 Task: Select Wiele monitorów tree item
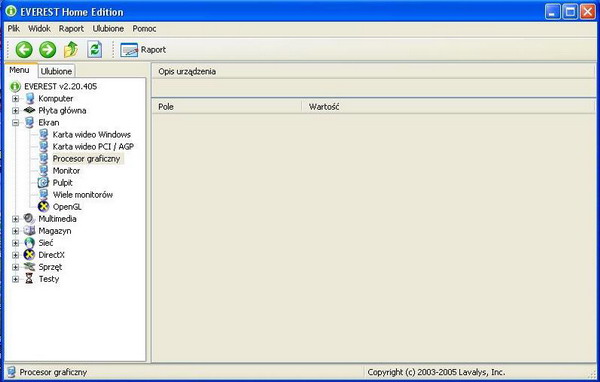[x=83, y=194]
